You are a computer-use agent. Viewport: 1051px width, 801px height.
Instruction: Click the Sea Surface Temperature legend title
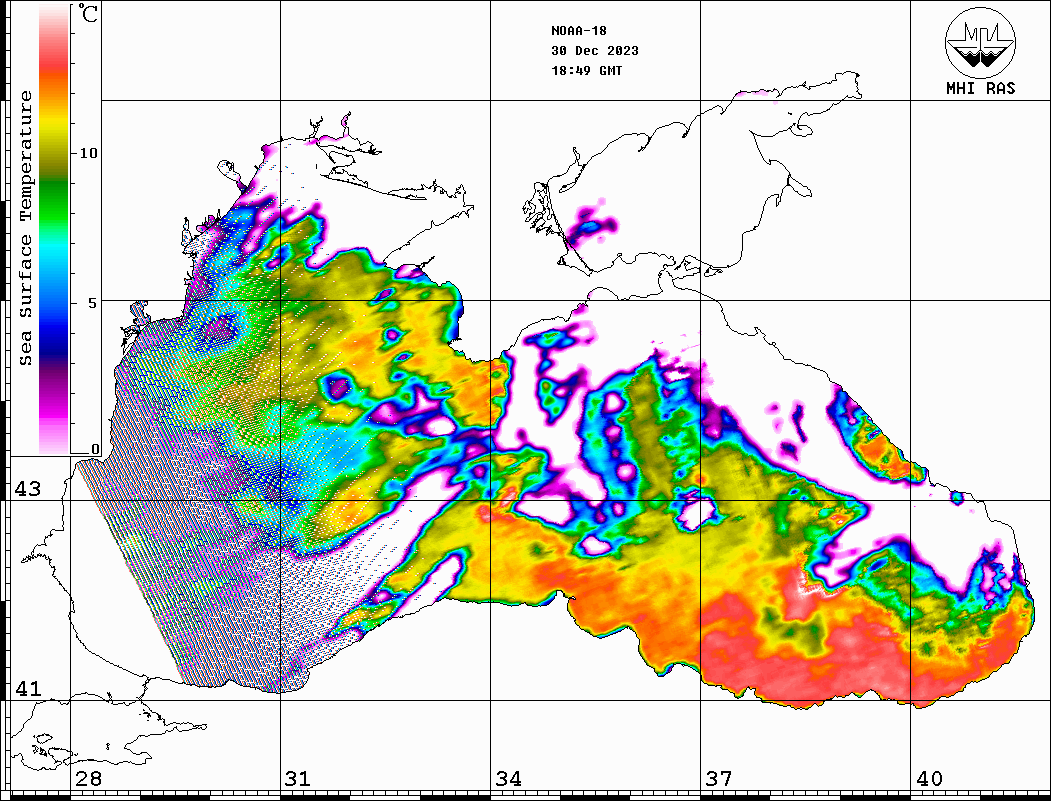pyautogui.click(x=25, y=228)
